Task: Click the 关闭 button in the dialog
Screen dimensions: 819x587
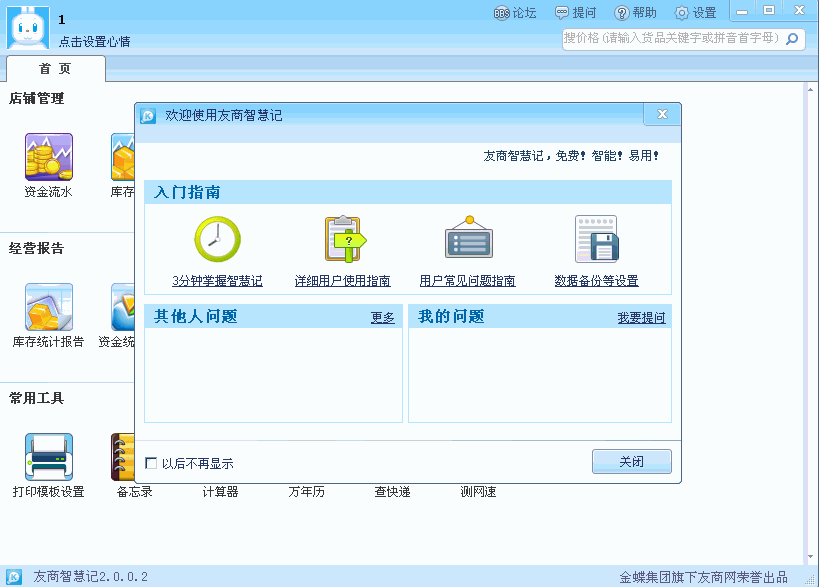Action: 631,462
